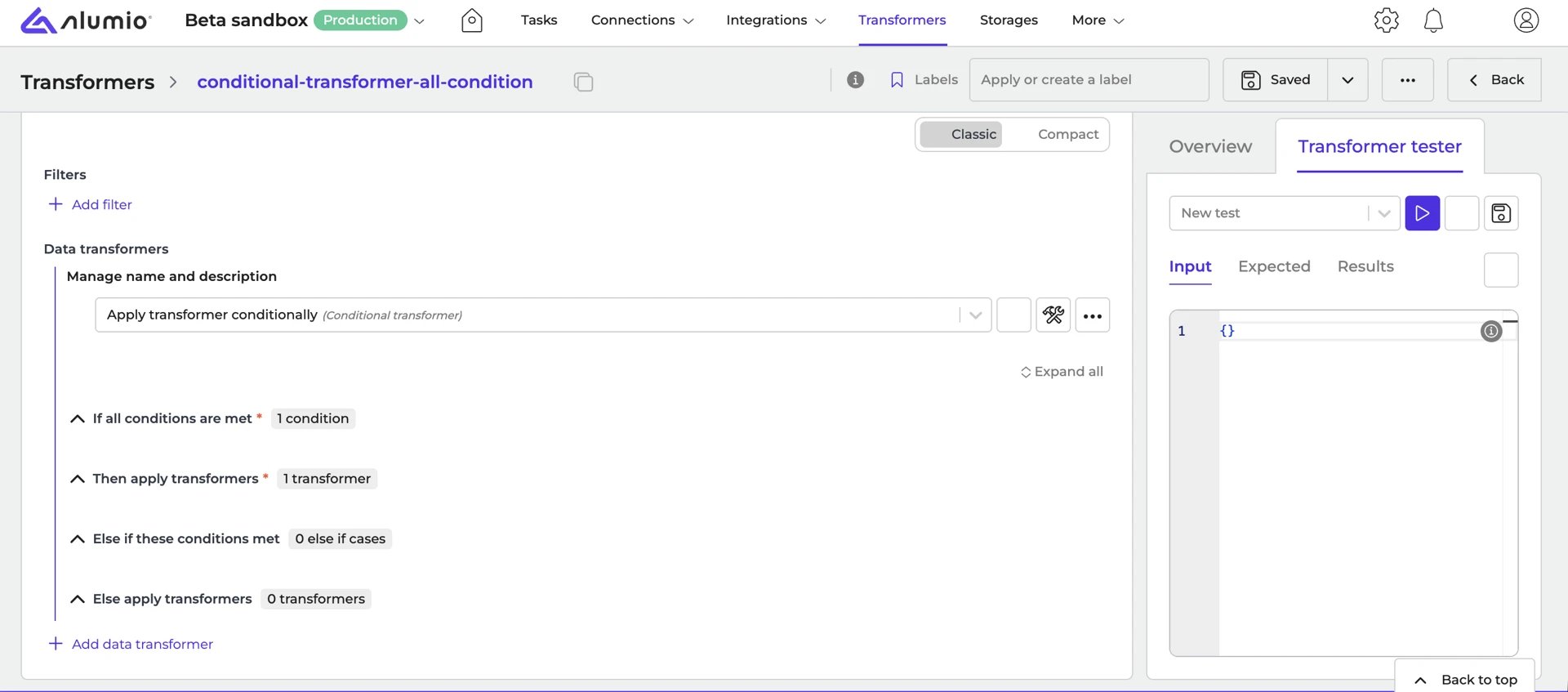Collapse Then apply transformers section
The image size is (1568, 692).
(78, 479)
